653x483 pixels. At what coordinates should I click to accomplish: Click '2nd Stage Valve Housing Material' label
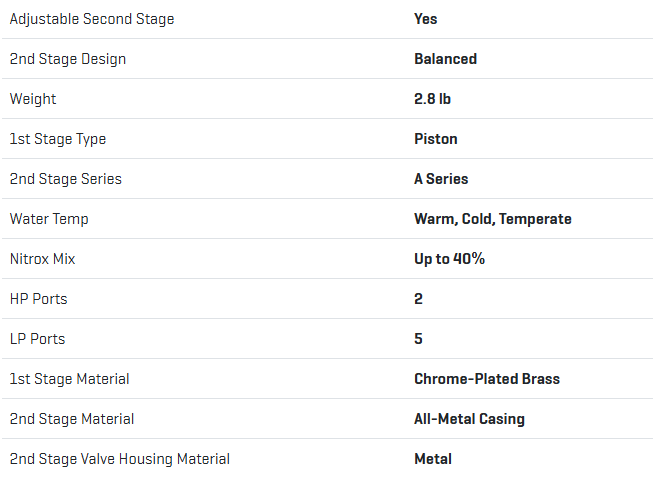tap(120, 459)
